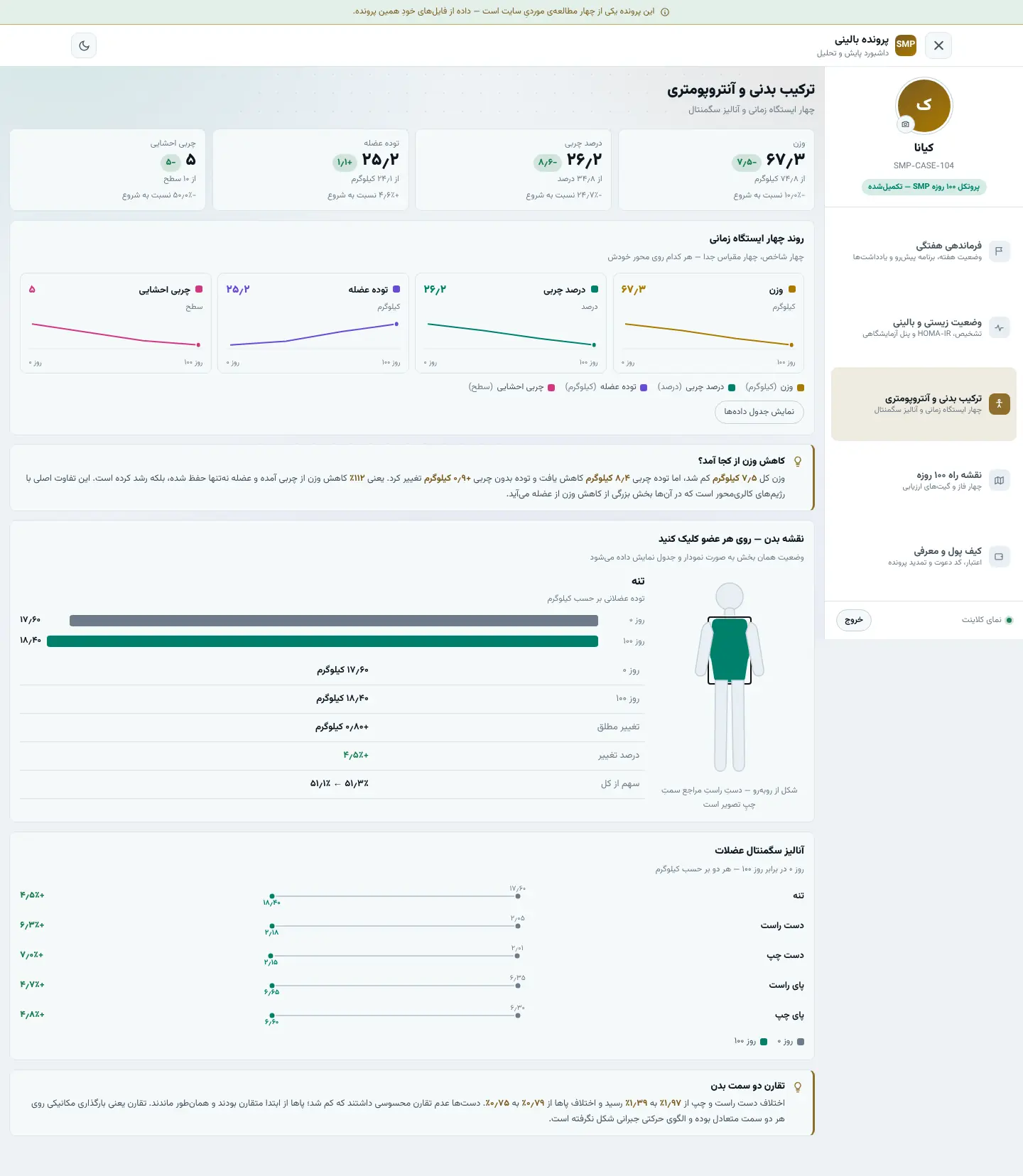
Task: Click the case ID 'SMP-CASE-104'
Action: (x=924, y=165)
